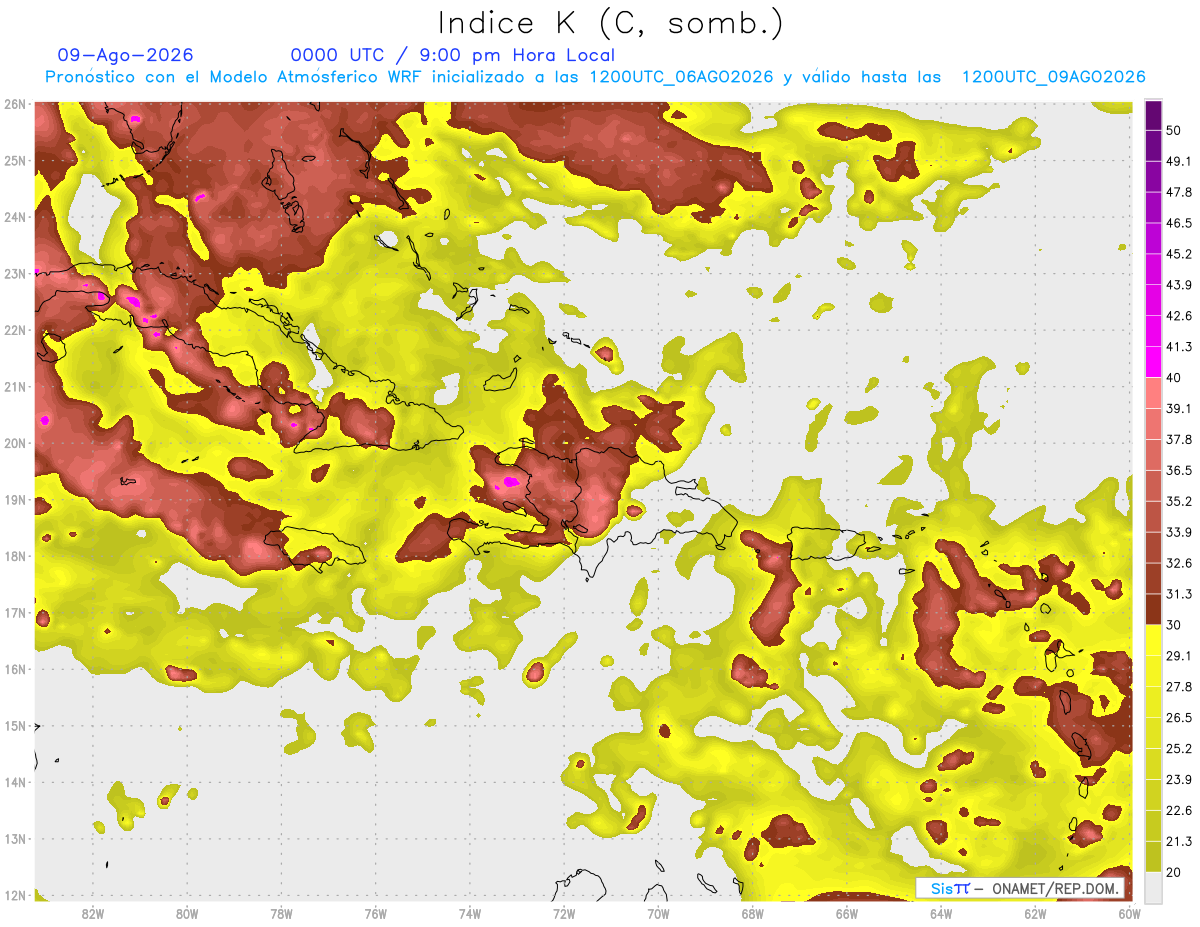Select the magenta swatch between 40 and 41.3
1200x927 pixels.
[x=1154, y=362]
